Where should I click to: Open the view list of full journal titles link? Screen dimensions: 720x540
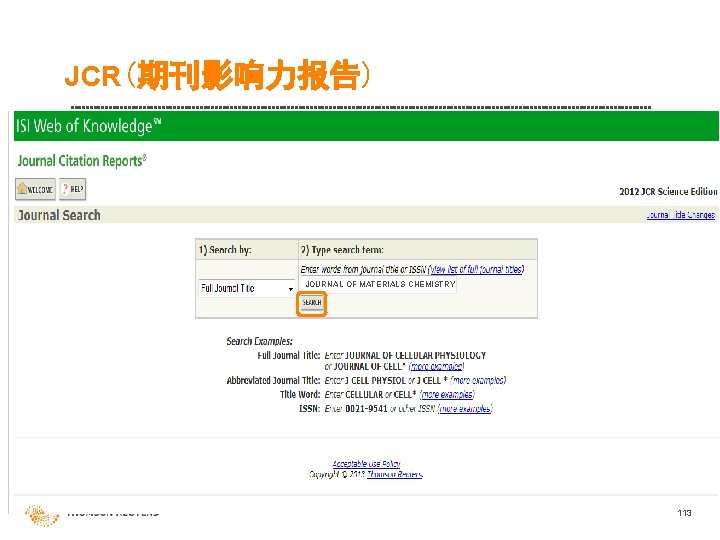click(476, 269)
